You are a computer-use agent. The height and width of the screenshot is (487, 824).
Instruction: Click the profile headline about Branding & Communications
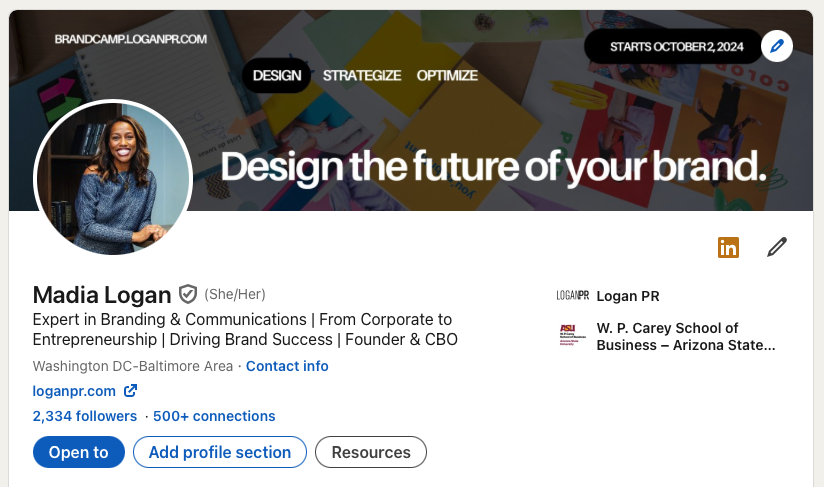[245, 329]
